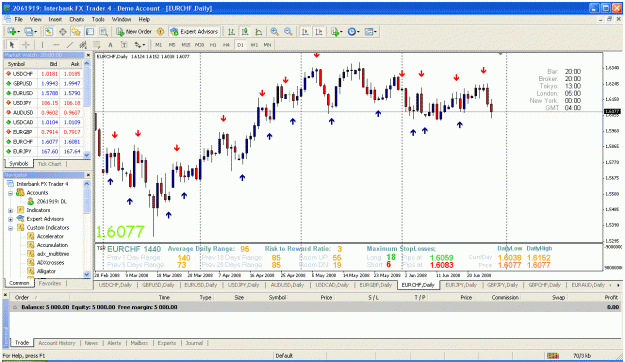Switch timeframe to H4
Screen dimensions: 625x362
(226, 45)
